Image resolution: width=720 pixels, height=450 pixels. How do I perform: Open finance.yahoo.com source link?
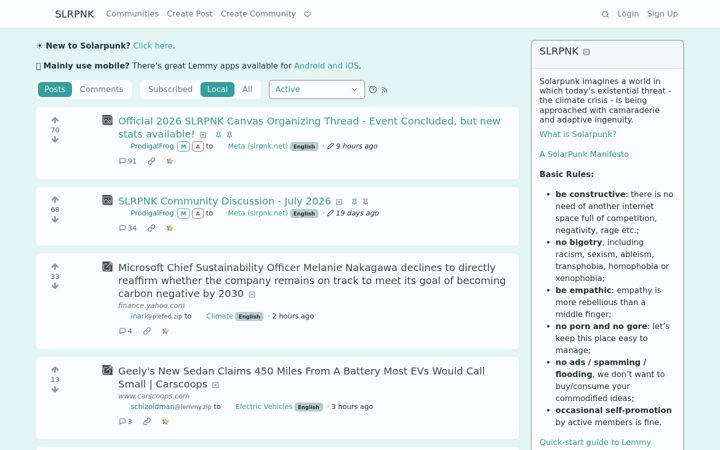[x=152, y=305]
